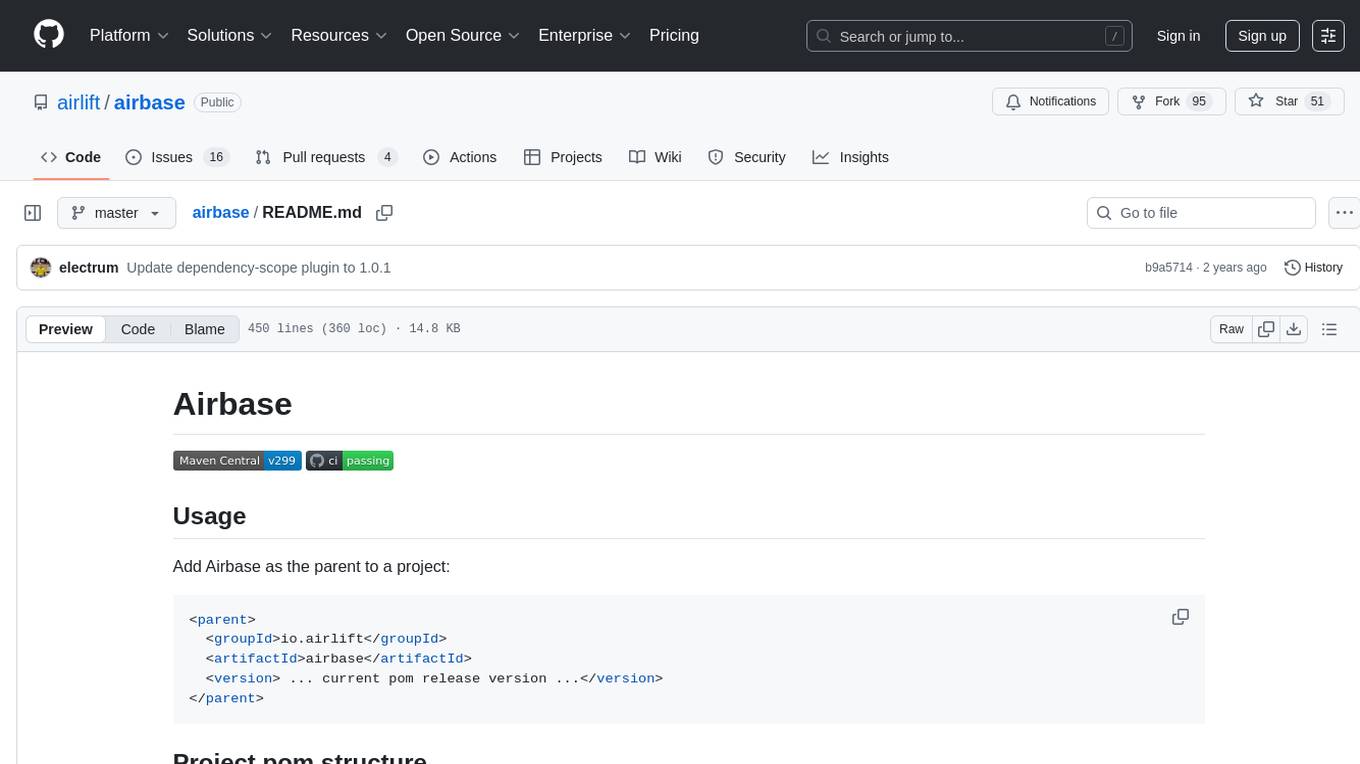
Task: Open the airlift owner link
Action: pos(78,102)
